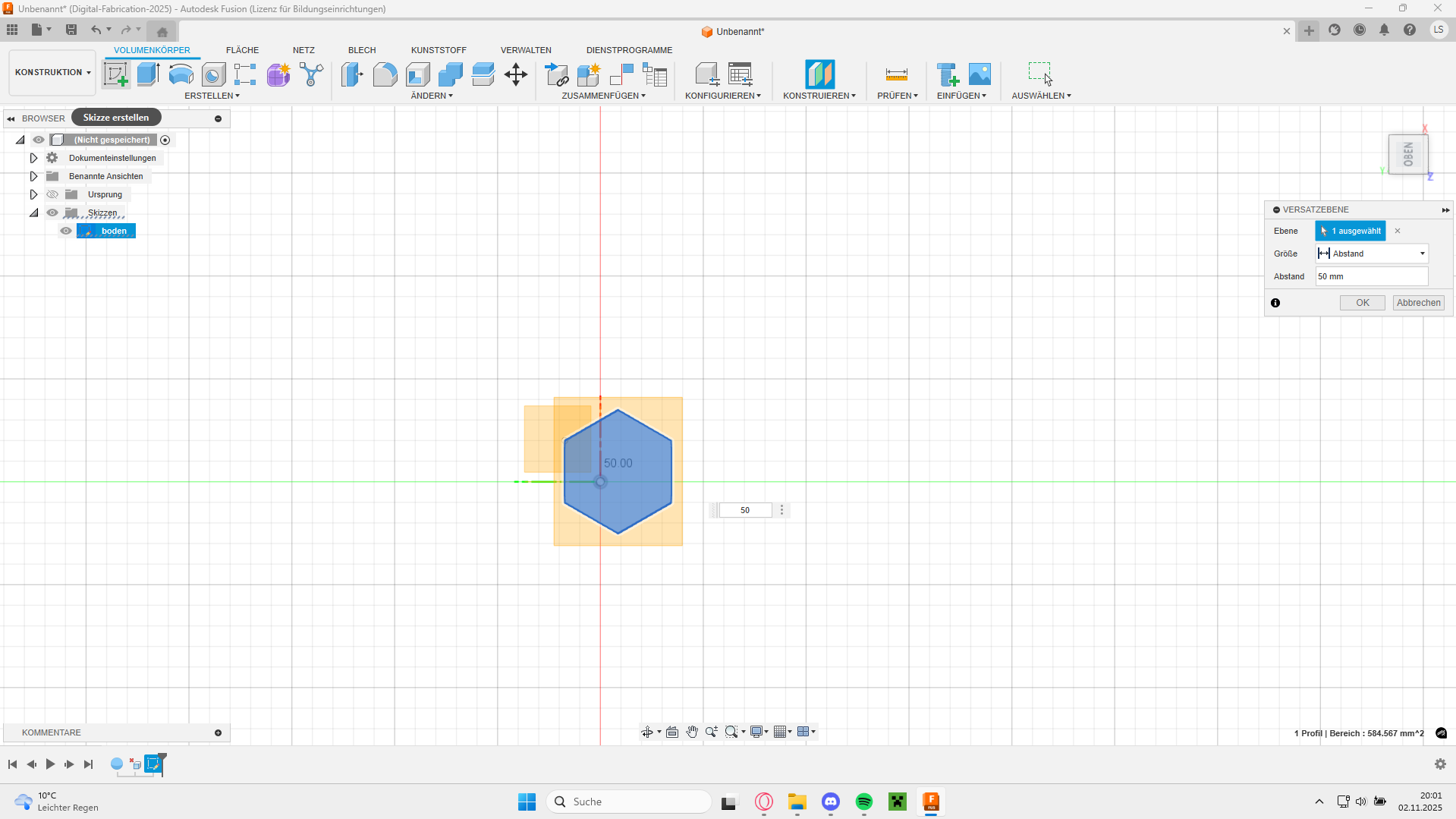Switch to the BLECH tab
This screenshot has height=819, width=1456.
[362, 50]
